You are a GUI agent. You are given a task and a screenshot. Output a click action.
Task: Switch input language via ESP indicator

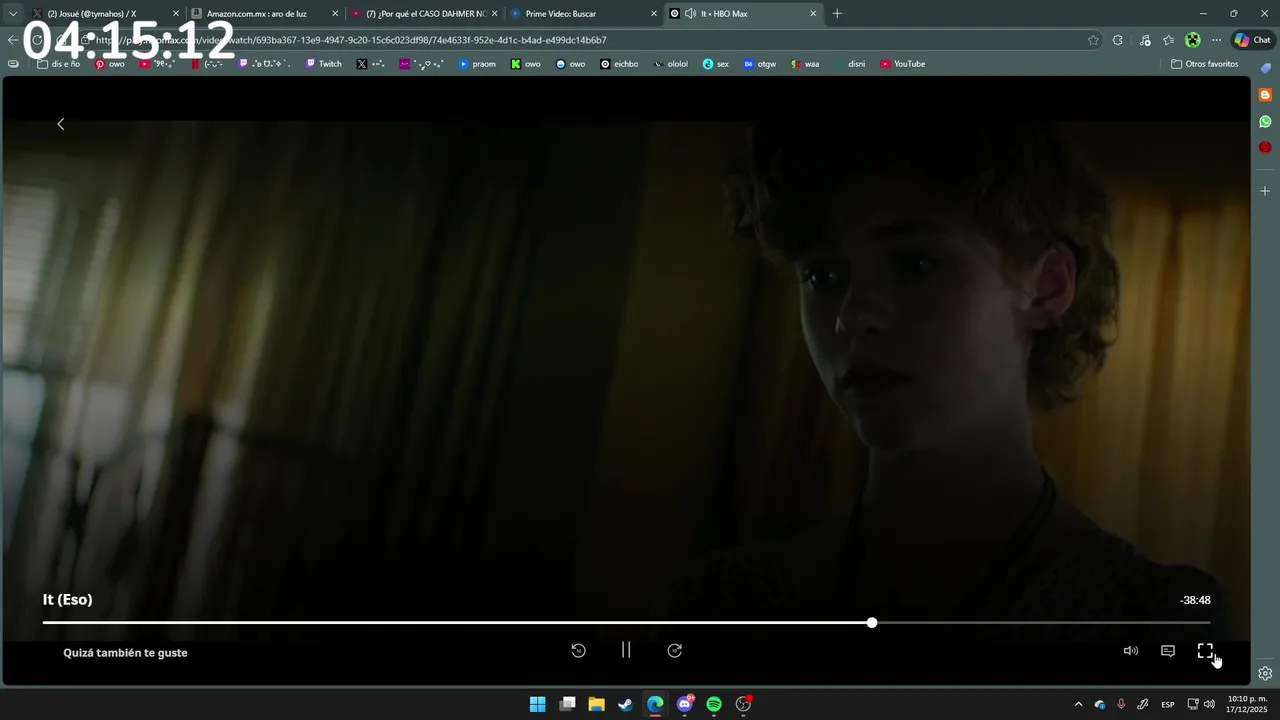[1168, 705]
